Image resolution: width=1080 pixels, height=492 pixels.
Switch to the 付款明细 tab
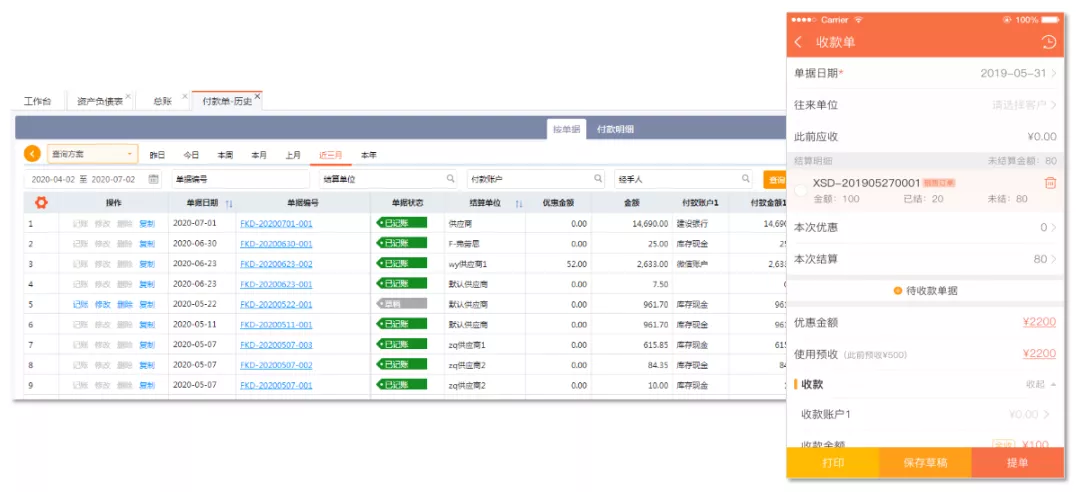(615, 129)
